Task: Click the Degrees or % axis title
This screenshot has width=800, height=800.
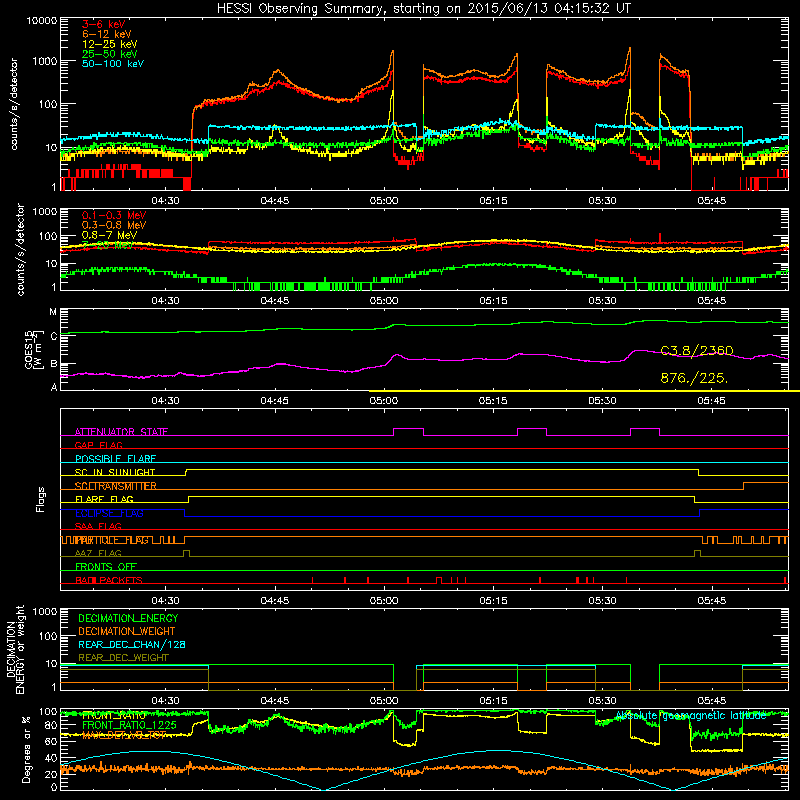Action: 26,749
